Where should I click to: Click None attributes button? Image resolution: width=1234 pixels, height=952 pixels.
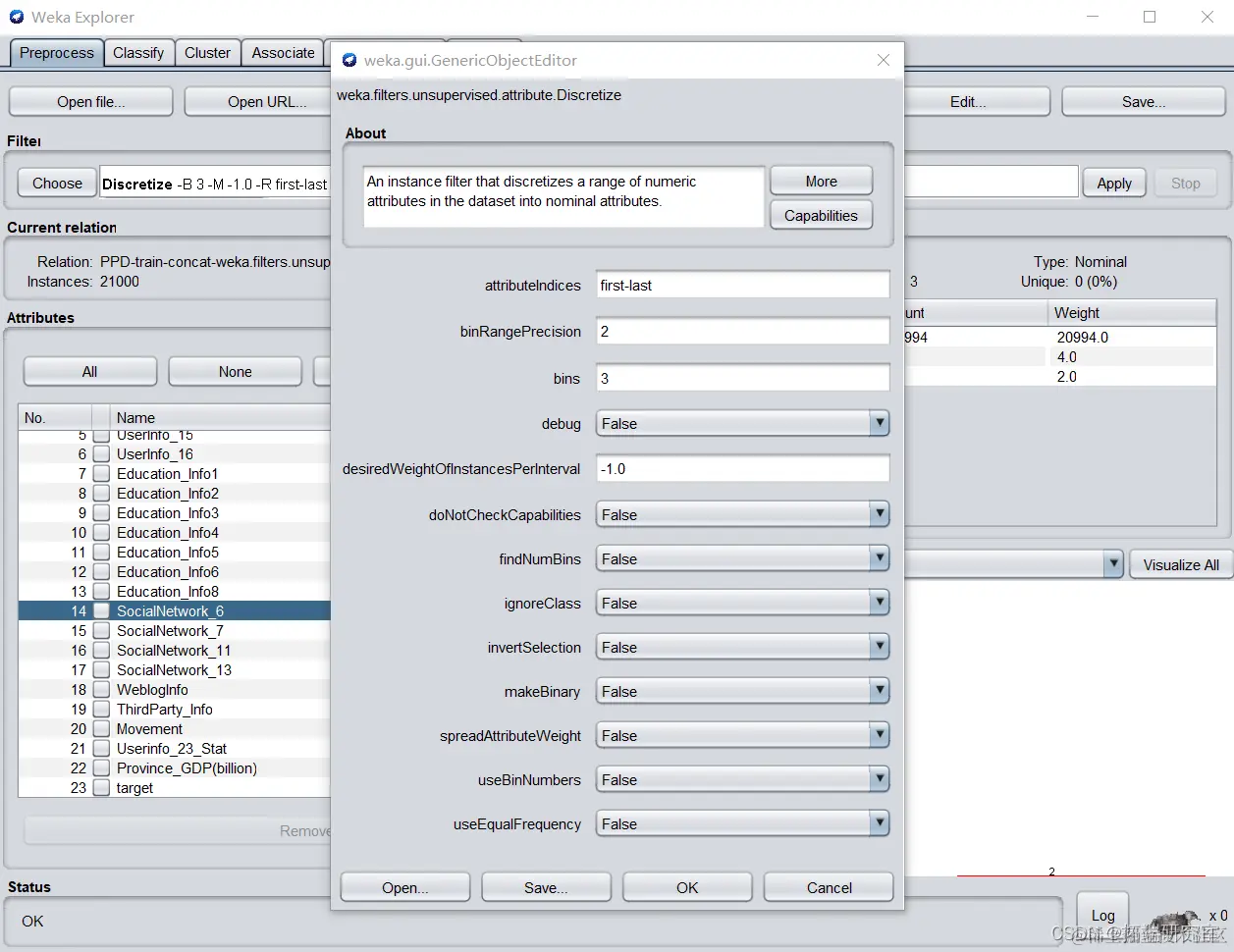pos(235,371)
